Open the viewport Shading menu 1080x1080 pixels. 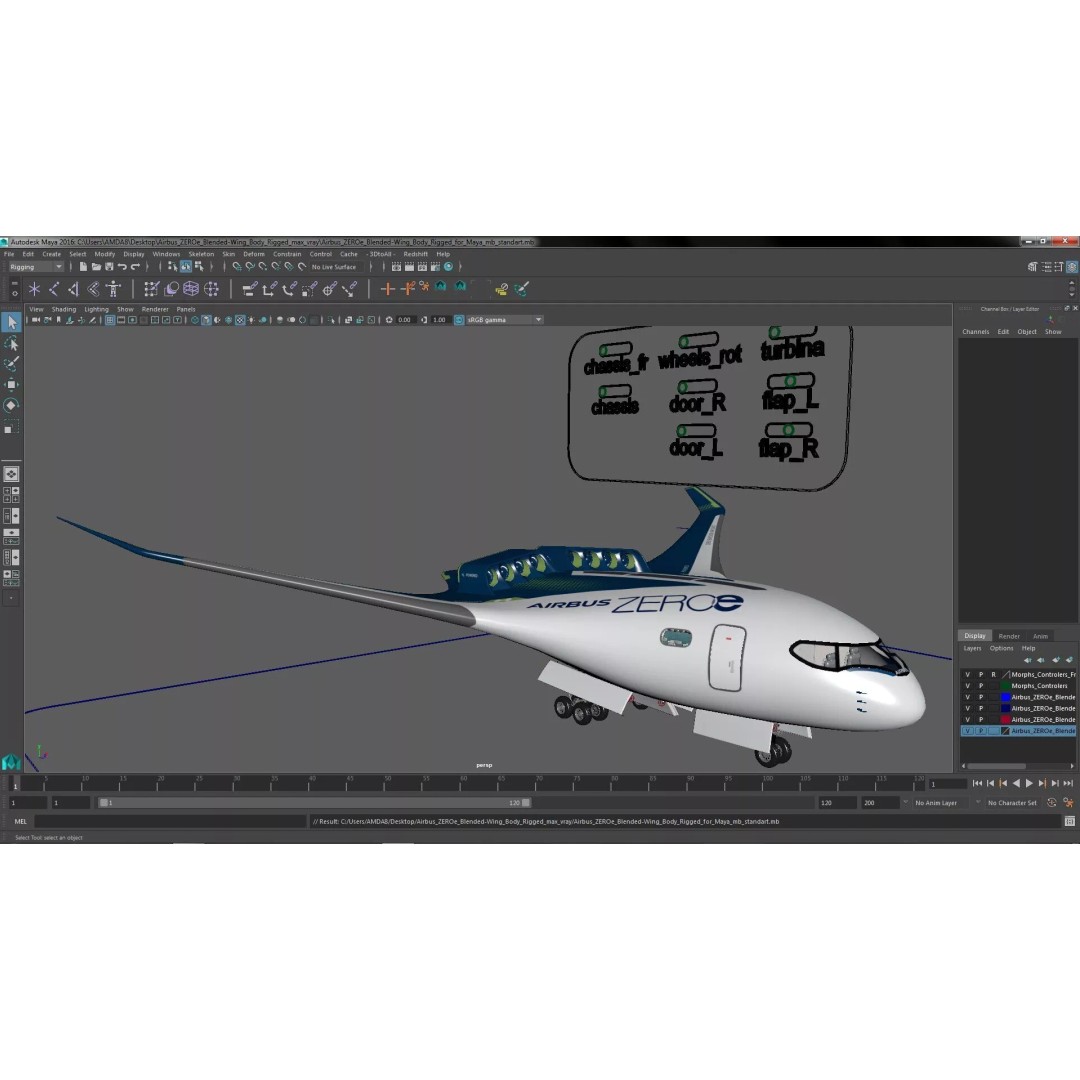63,309
